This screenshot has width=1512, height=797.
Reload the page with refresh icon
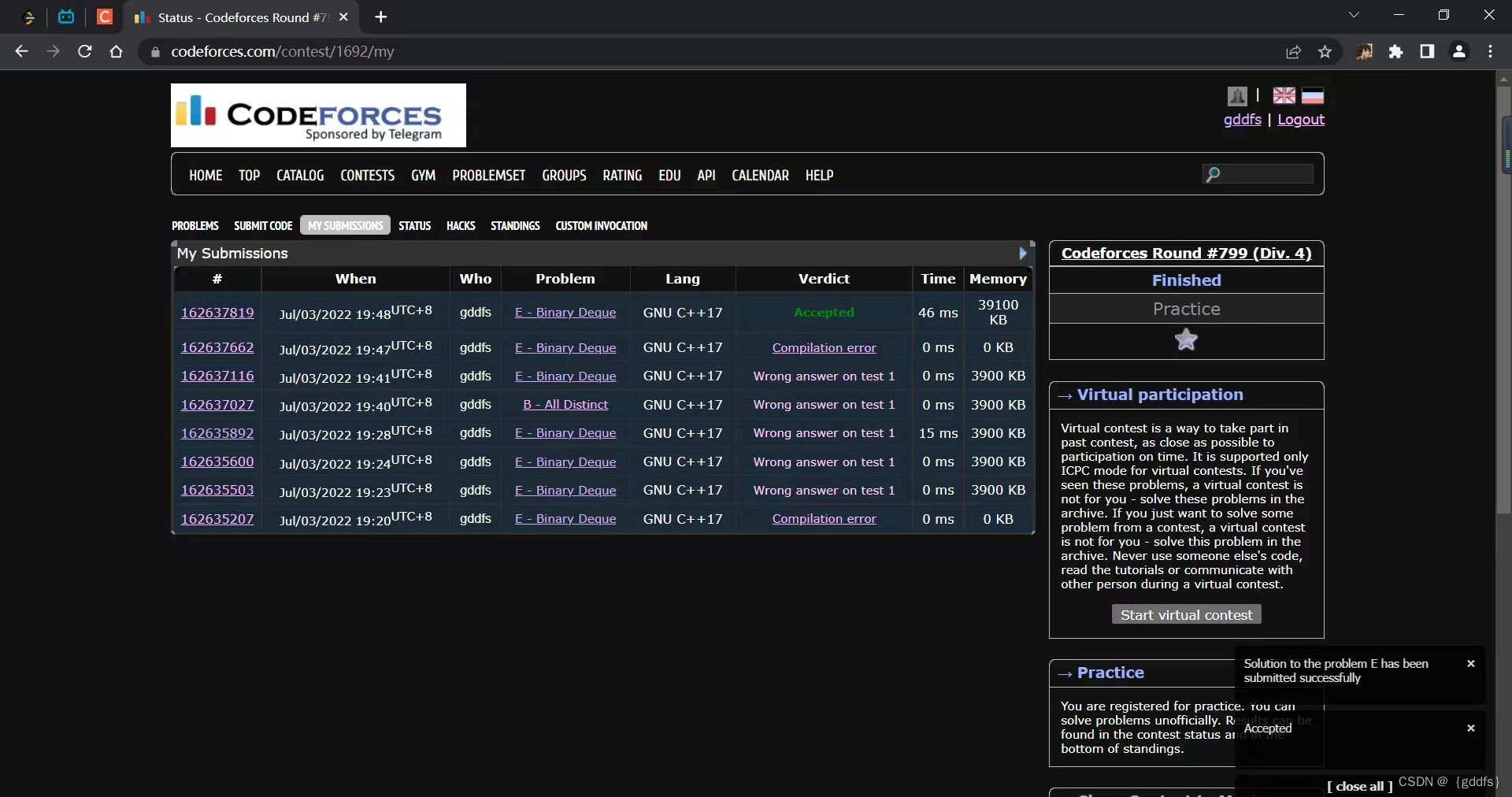84,51
